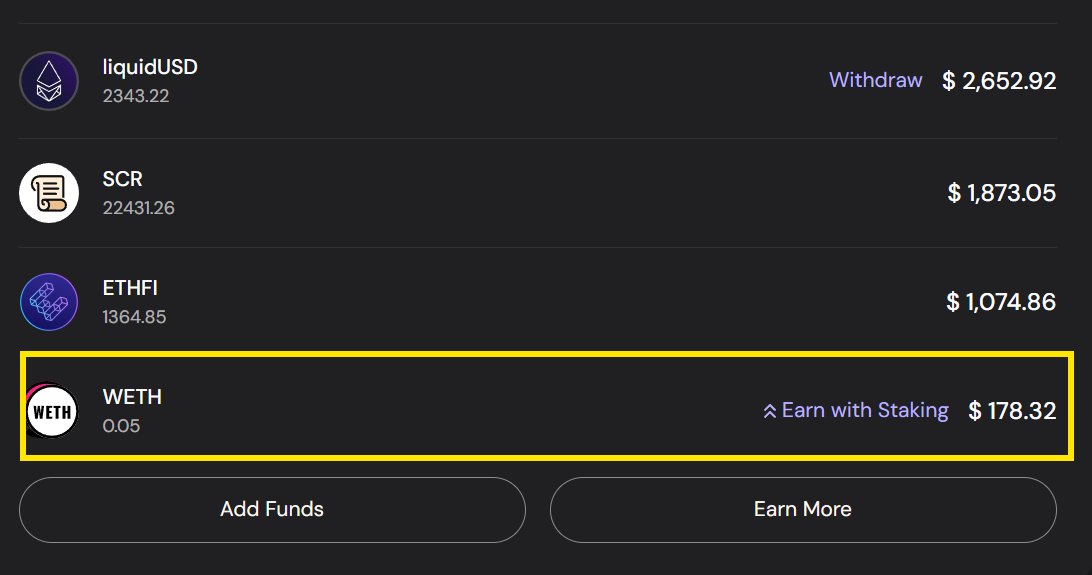Open Earn with Staking for WETH
Screen dimensions: 1092x575
coord(864,410)
